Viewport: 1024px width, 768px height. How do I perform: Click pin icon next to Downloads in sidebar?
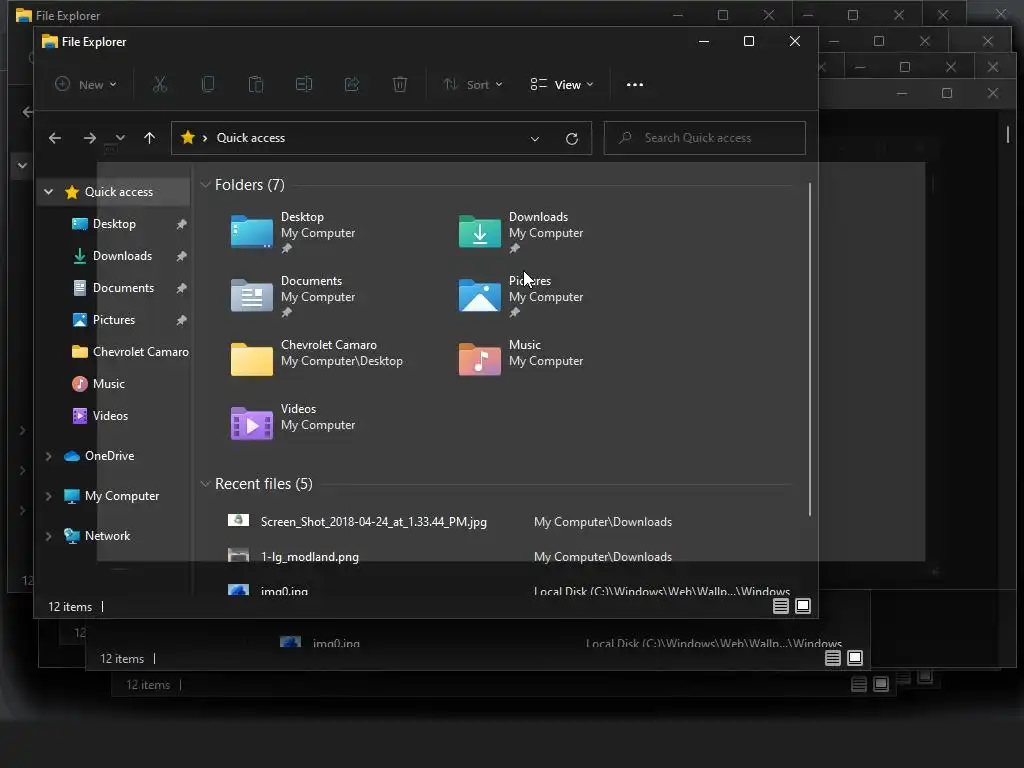pyautogui.click(x=181, y=256)
